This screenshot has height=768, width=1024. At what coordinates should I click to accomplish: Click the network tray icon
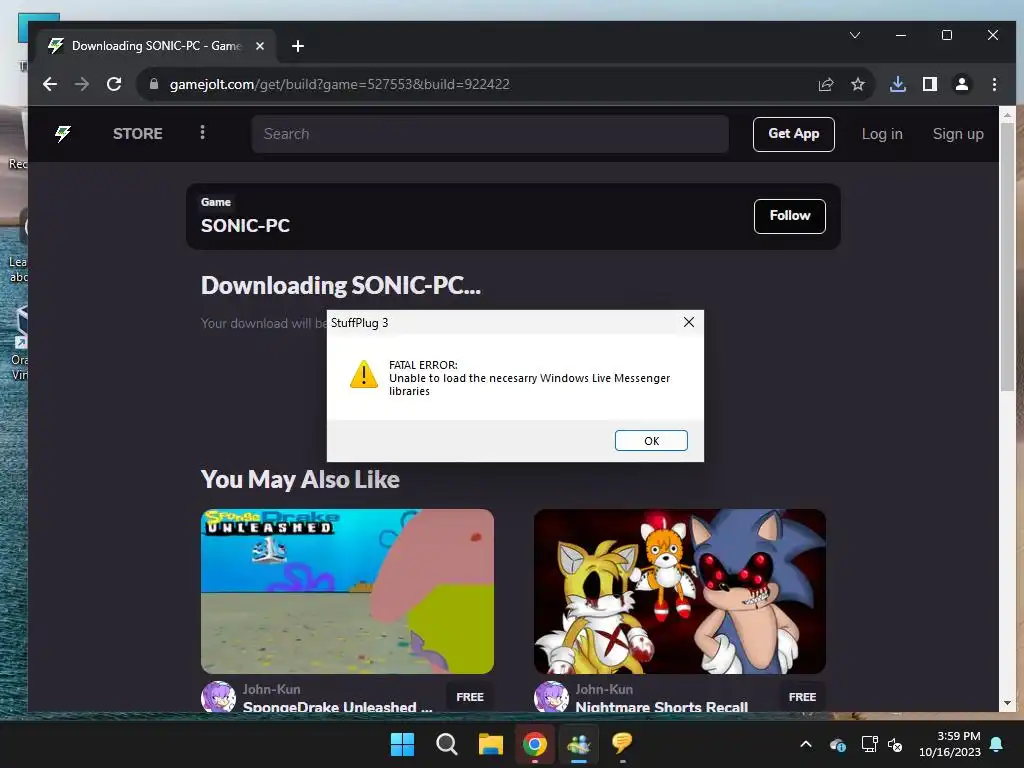coord(869,744)
